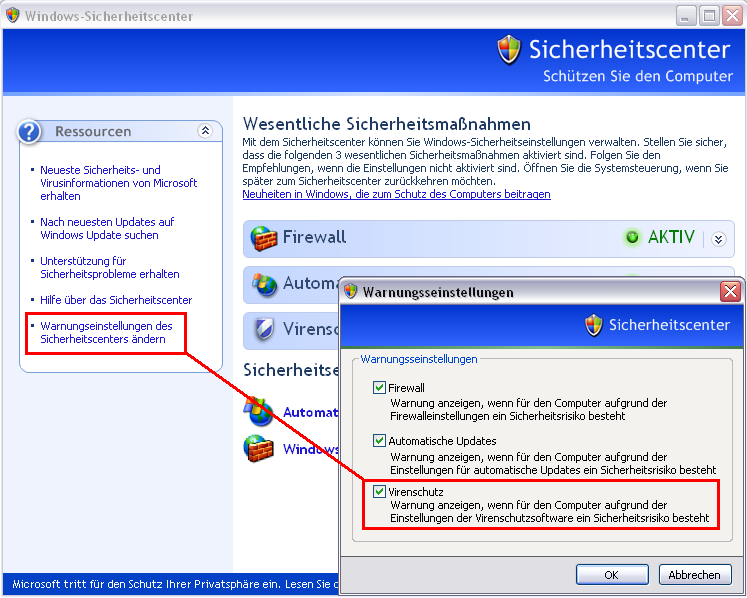This screenshot has width=747, height=598.
Task: Click the shield icon in Warnungseinstellungen dialog header
Action: tap(594, 325)
